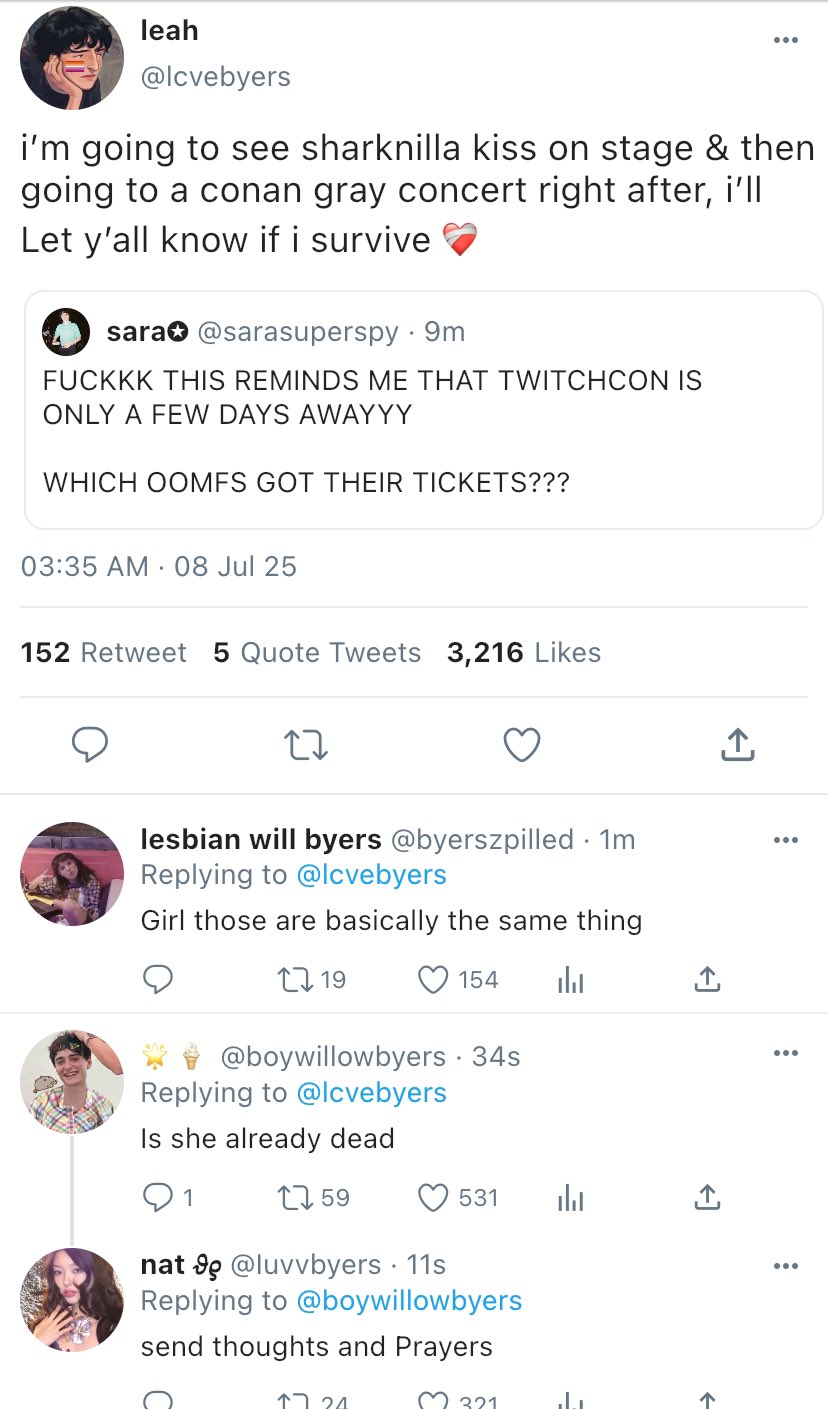The image size is (828, 1409).
Task: Open the 5 Quote Tweets list
Action: tap(317, 653)
